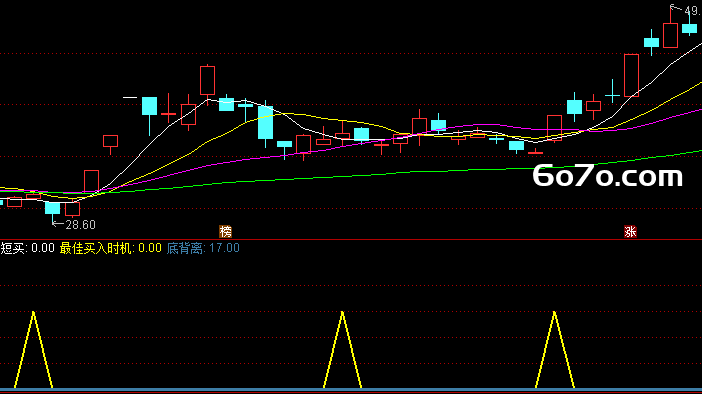Viewport: 702px width, 394px height.
Task: Click the peak of the third yellow signal spike
Action: (x=554, y=312)
